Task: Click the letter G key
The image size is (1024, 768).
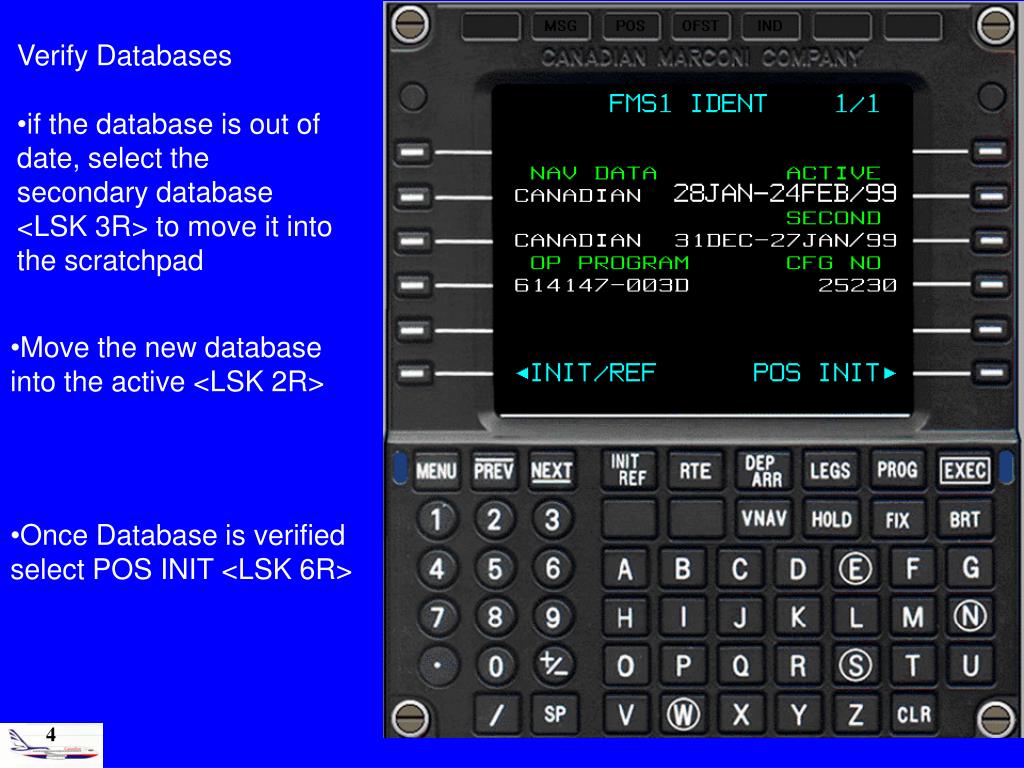Action: 970,568
